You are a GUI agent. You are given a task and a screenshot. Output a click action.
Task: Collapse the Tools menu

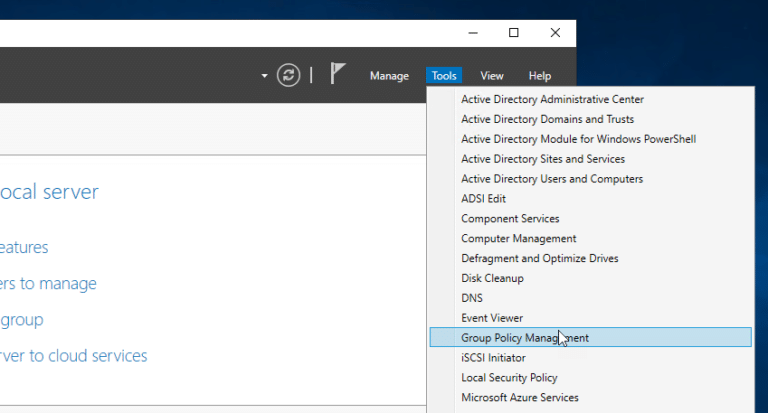(x=444, y=76)
